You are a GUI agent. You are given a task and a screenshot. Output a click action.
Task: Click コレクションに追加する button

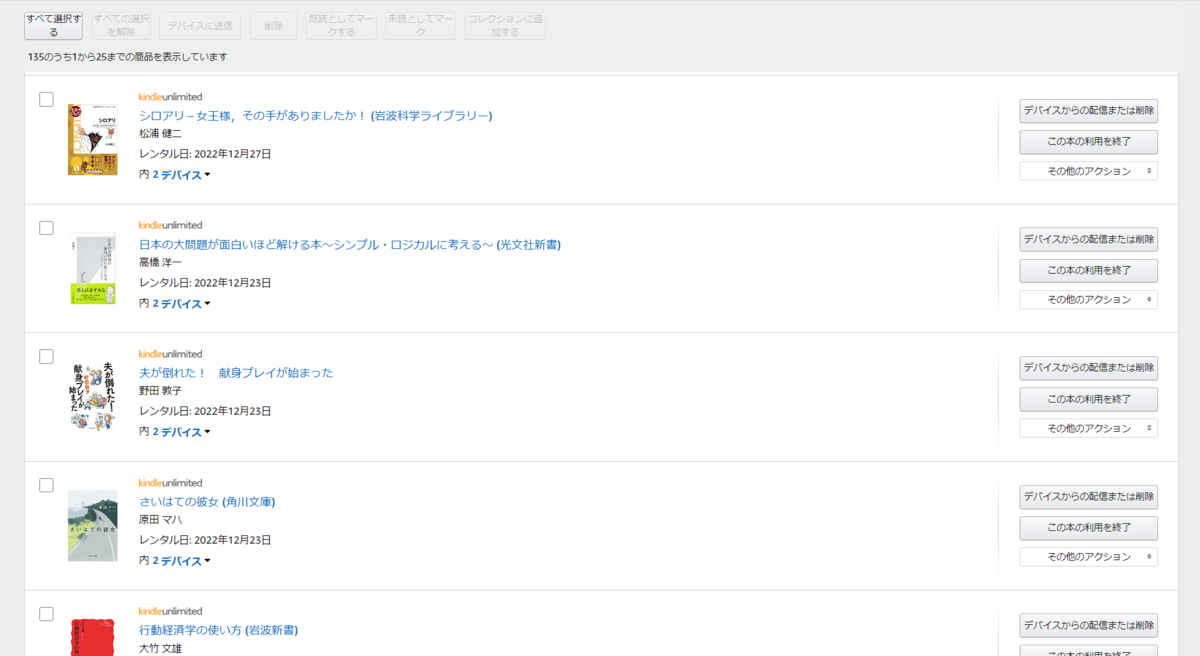coord(505,26)
